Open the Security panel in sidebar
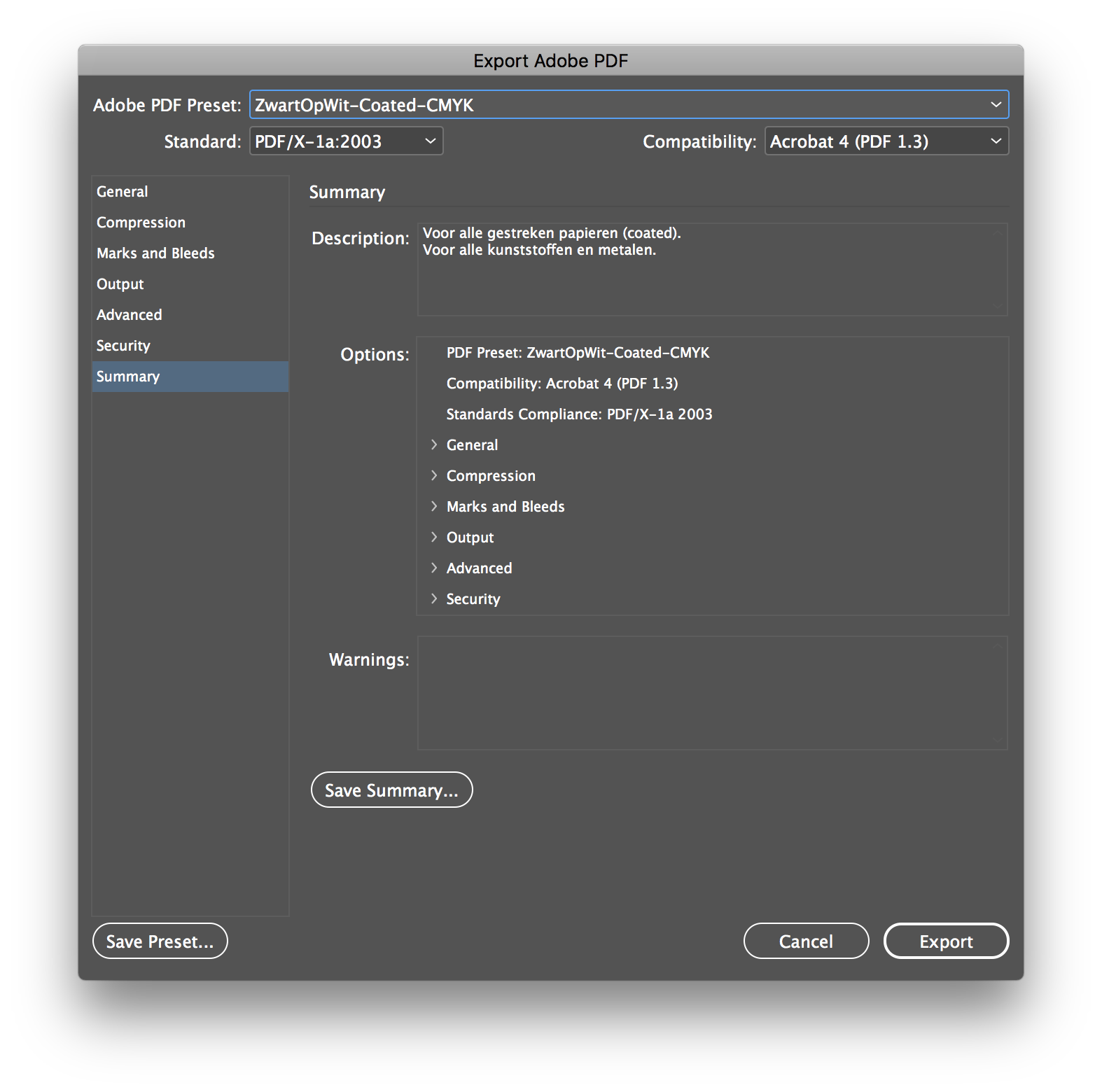This screenshot has height=1092, width=1102. pos(190,346)
